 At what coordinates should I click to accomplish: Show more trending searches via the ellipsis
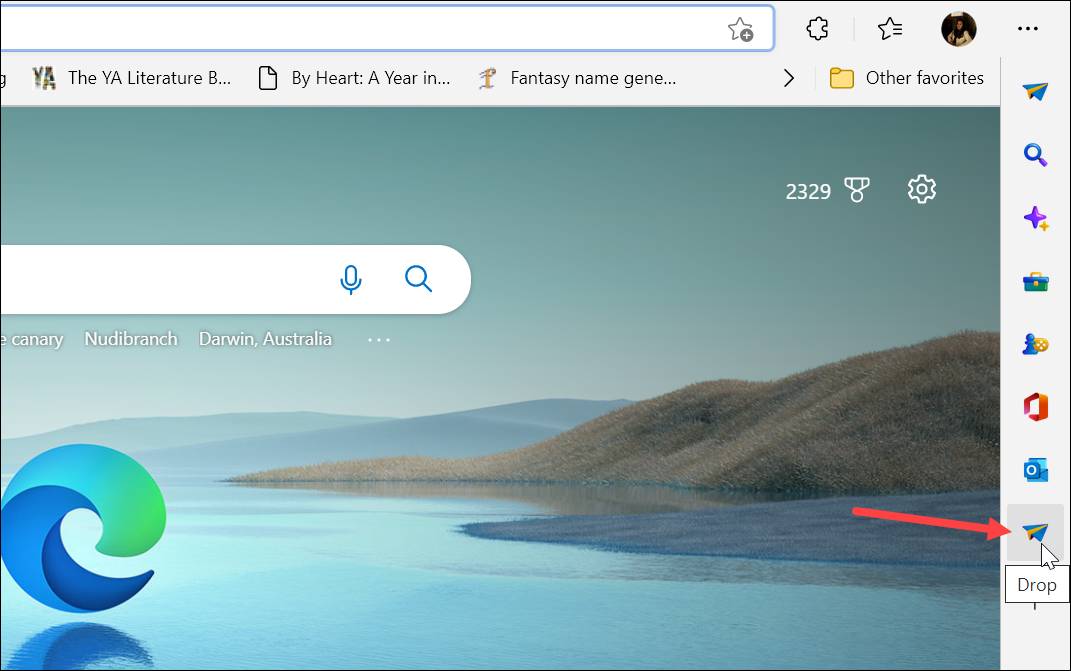tap(378, 339)
